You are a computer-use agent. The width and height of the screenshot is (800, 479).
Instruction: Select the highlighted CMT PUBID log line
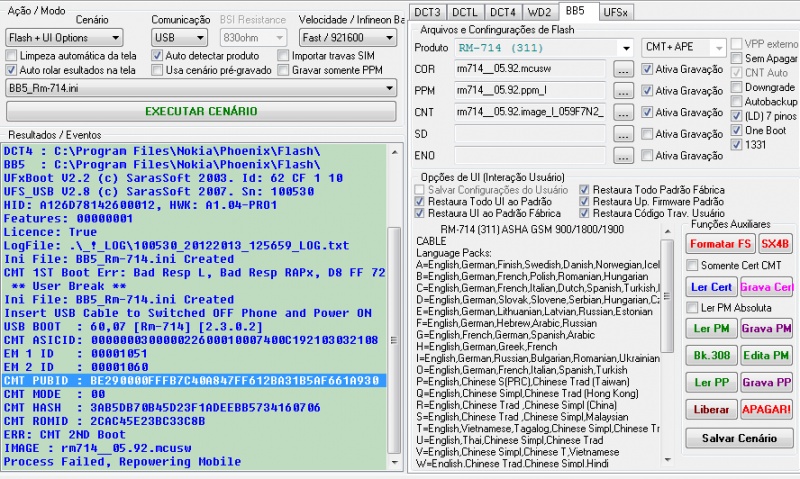[x=191, y=380]
